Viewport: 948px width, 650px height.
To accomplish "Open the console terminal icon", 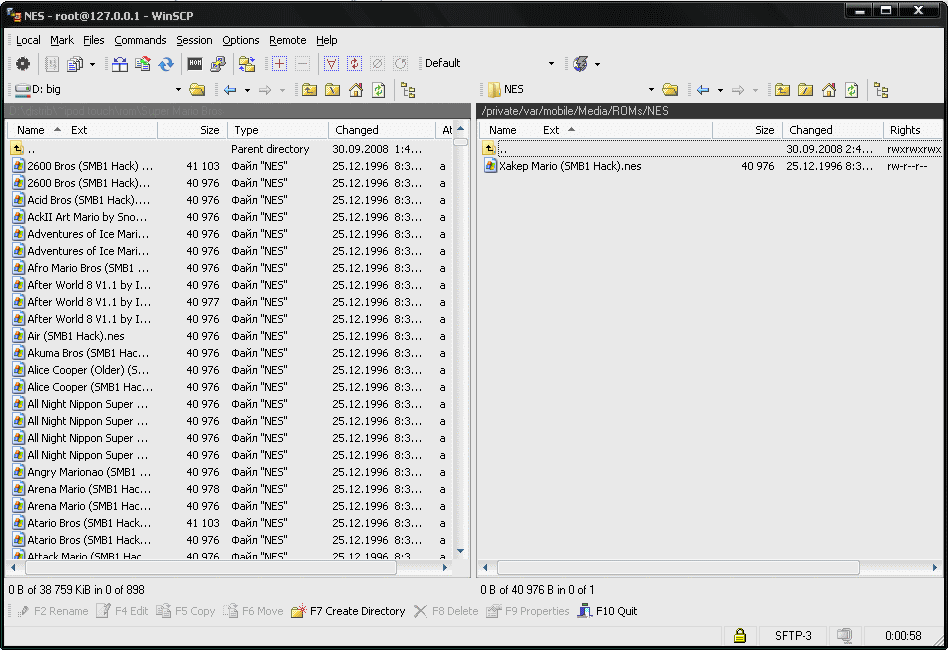I will pyautogui.click(x=195, y=64).
